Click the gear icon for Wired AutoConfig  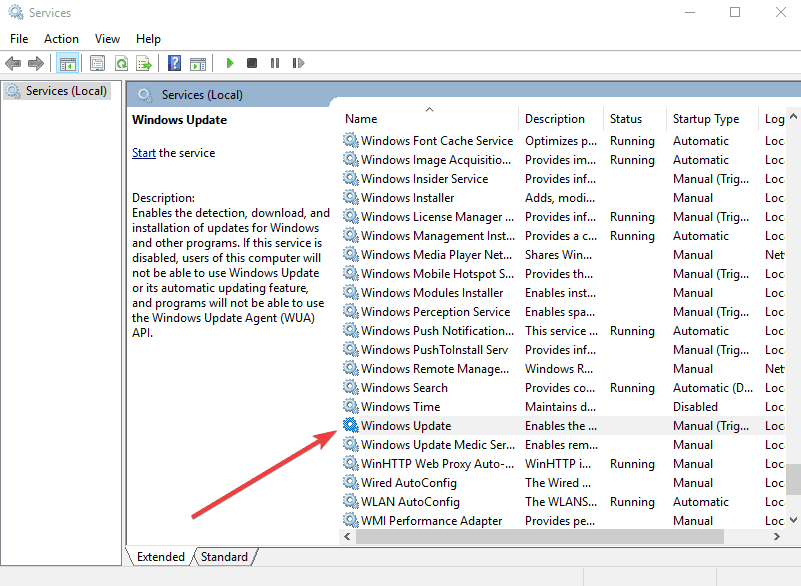pyautogui.click(x=350, y=482)
